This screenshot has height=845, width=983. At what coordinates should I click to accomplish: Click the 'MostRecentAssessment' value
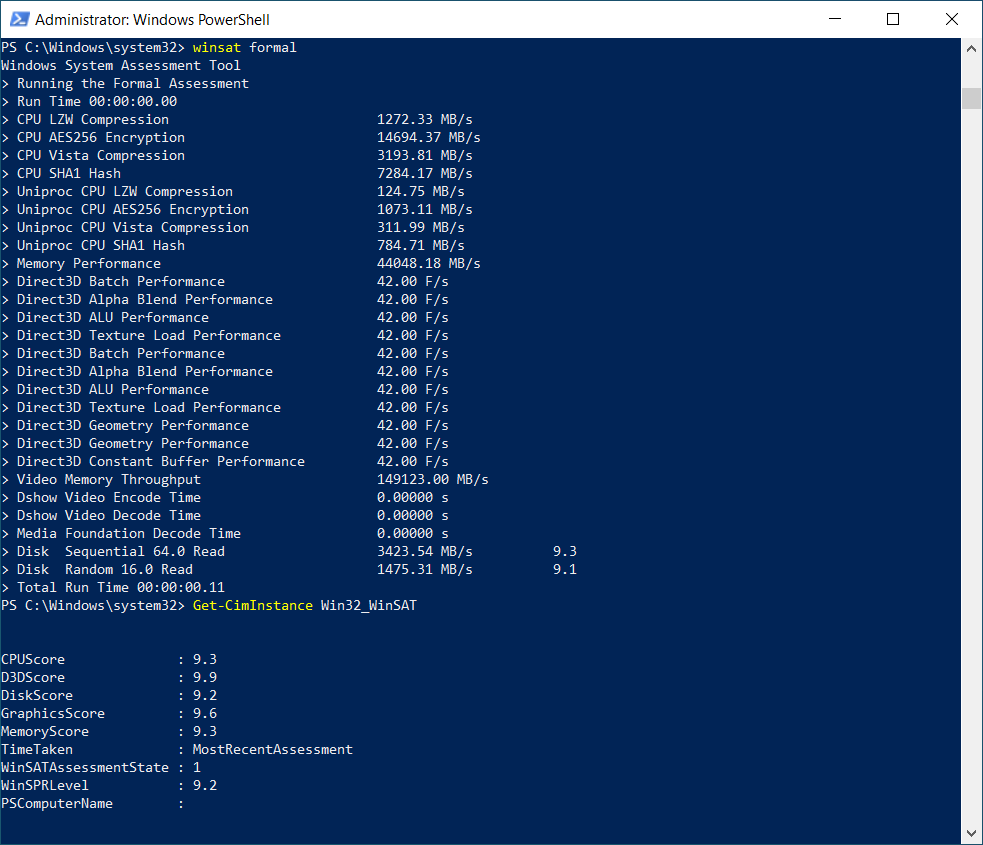273,750
